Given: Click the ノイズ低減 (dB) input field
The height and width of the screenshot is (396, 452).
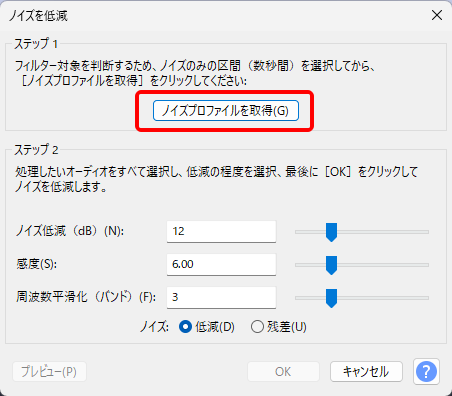Looking at the screenshot, I should (x=221, y=231).
